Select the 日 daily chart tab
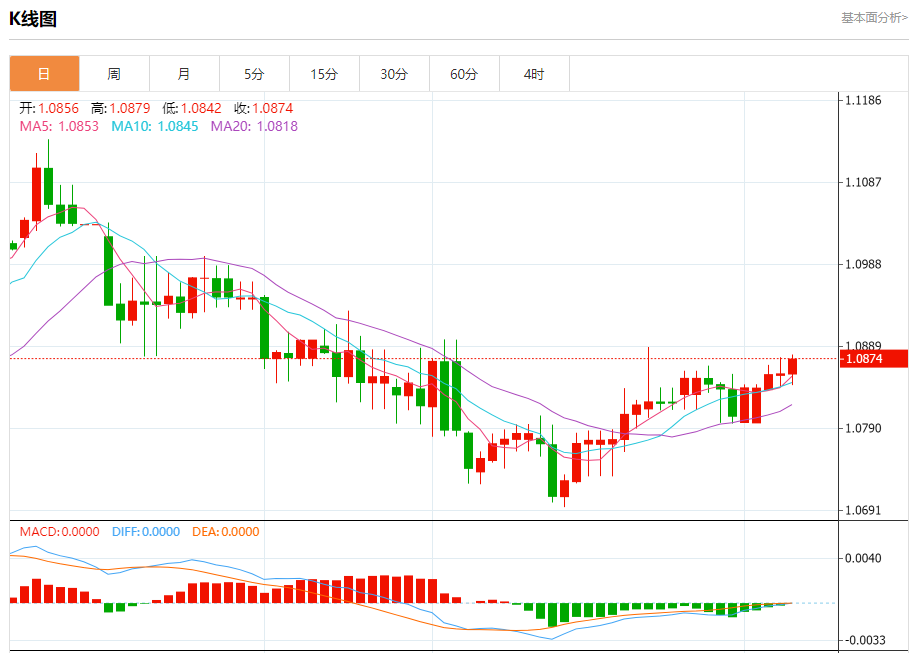This screenshot has height=653, width=913. click(x=44, y=74)
